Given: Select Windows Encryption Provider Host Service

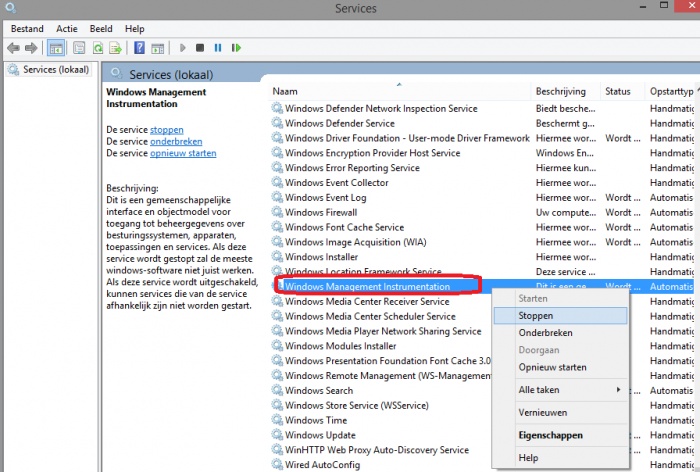Looking at the screenshot, I should coord(482,153).
